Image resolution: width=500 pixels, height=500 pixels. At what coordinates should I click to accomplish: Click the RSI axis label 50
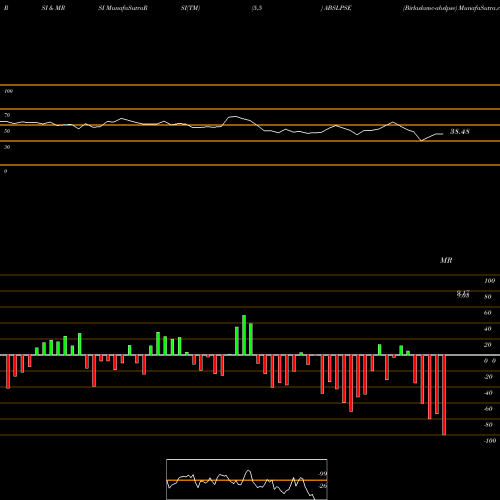(7, 131)
